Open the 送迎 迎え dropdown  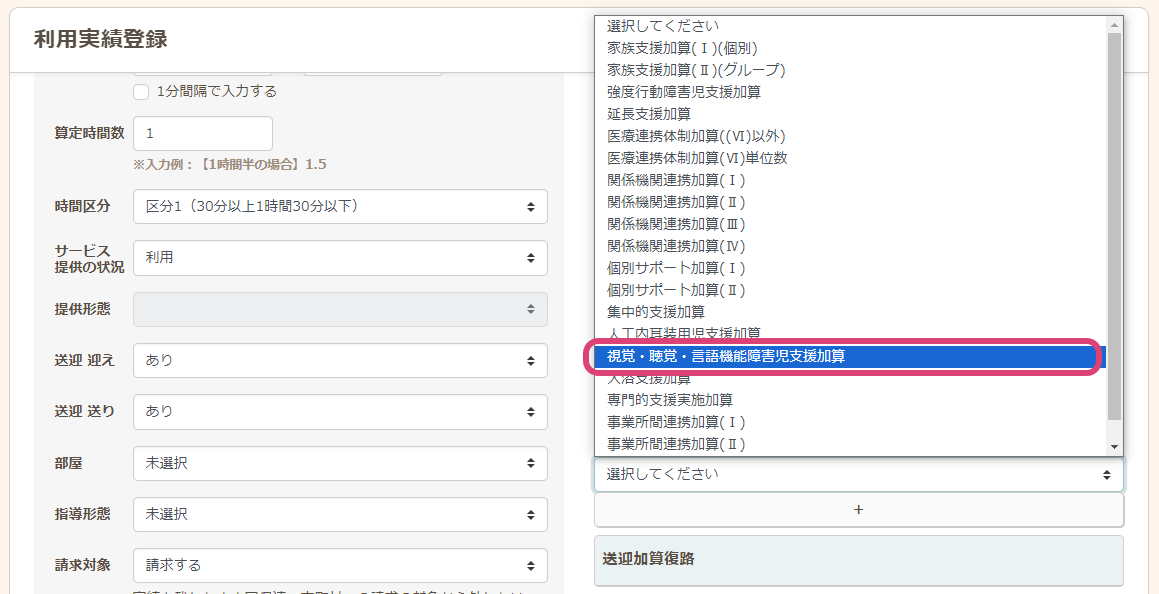[340, 360]
